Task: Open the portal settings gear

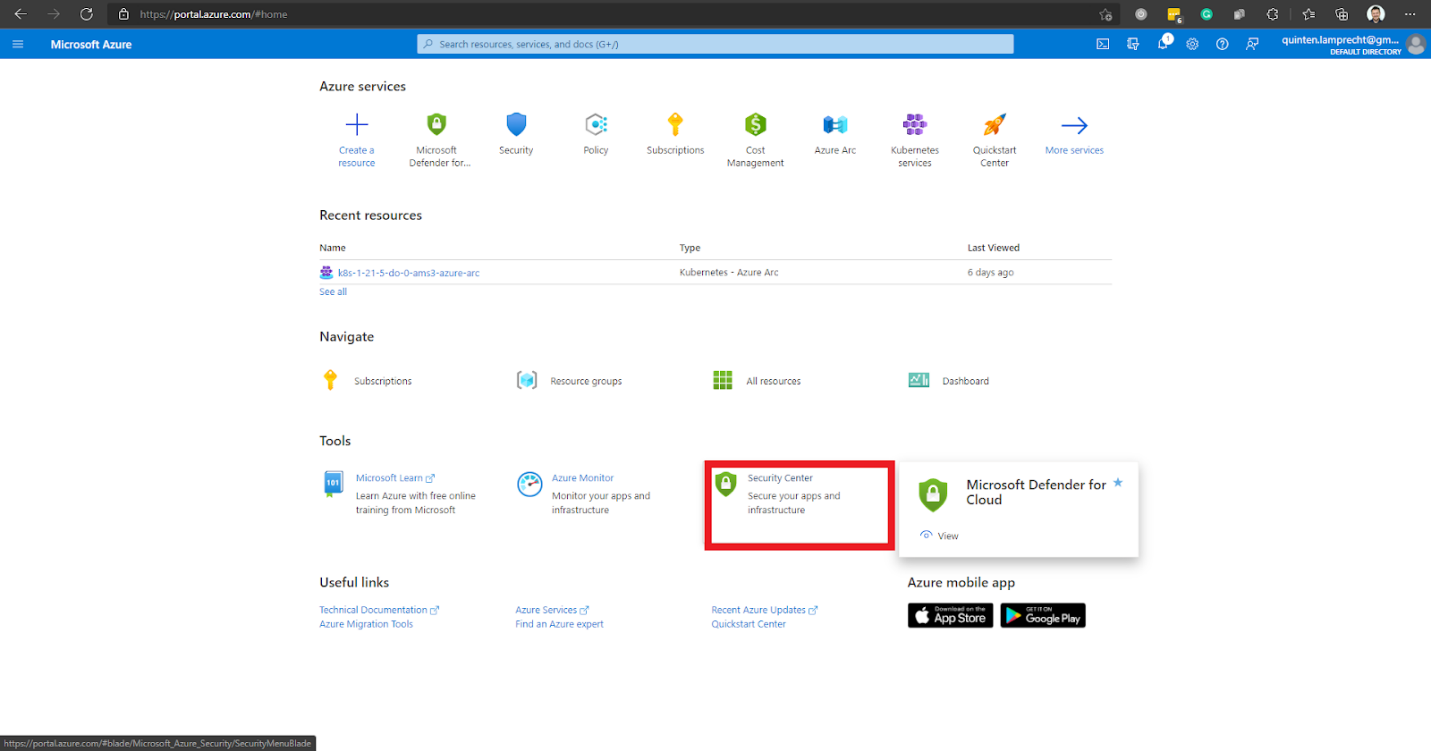Action: [1192, 44]
